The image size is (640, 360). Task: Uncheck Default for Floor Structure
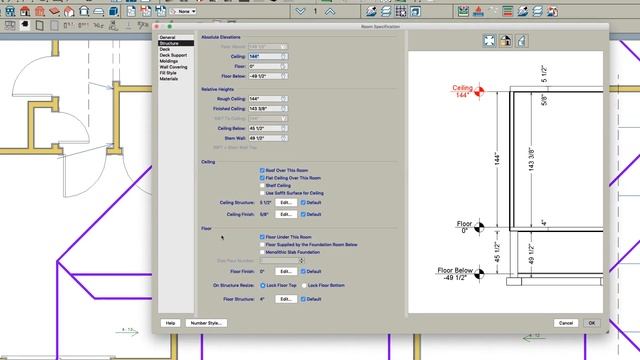tap(303, 299)
